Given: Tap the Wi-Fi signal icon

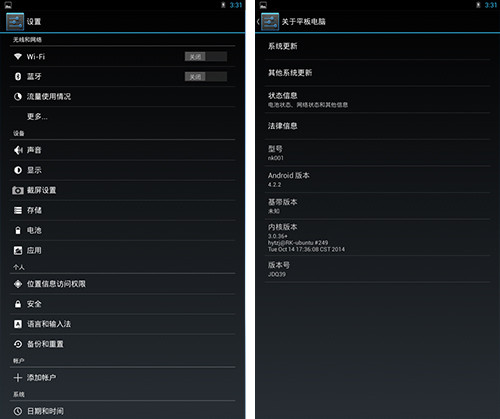Looking at the screenshot, I should [18, 56].
